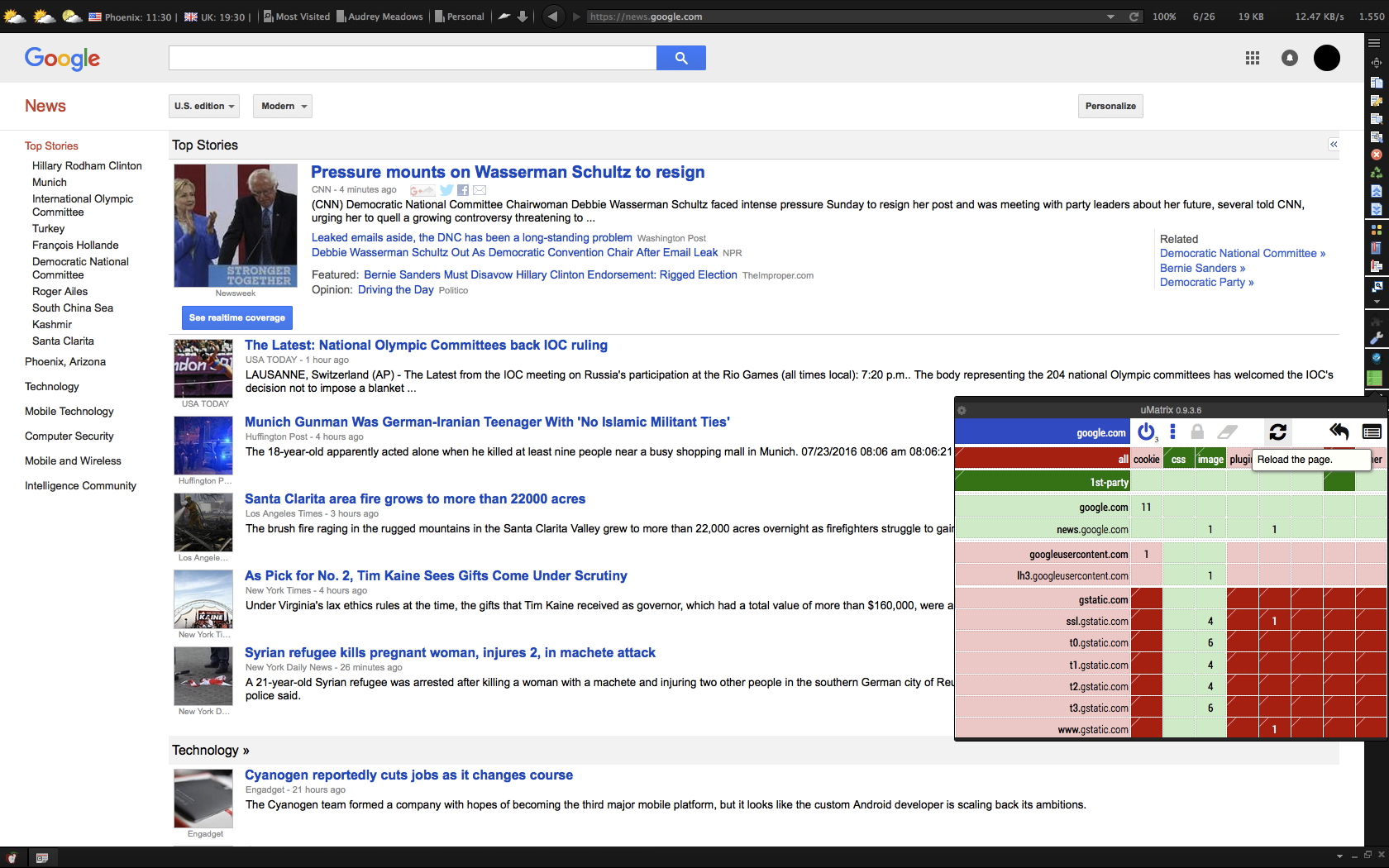Select Phoenix, Arizona in sidebar

(65, 361)
